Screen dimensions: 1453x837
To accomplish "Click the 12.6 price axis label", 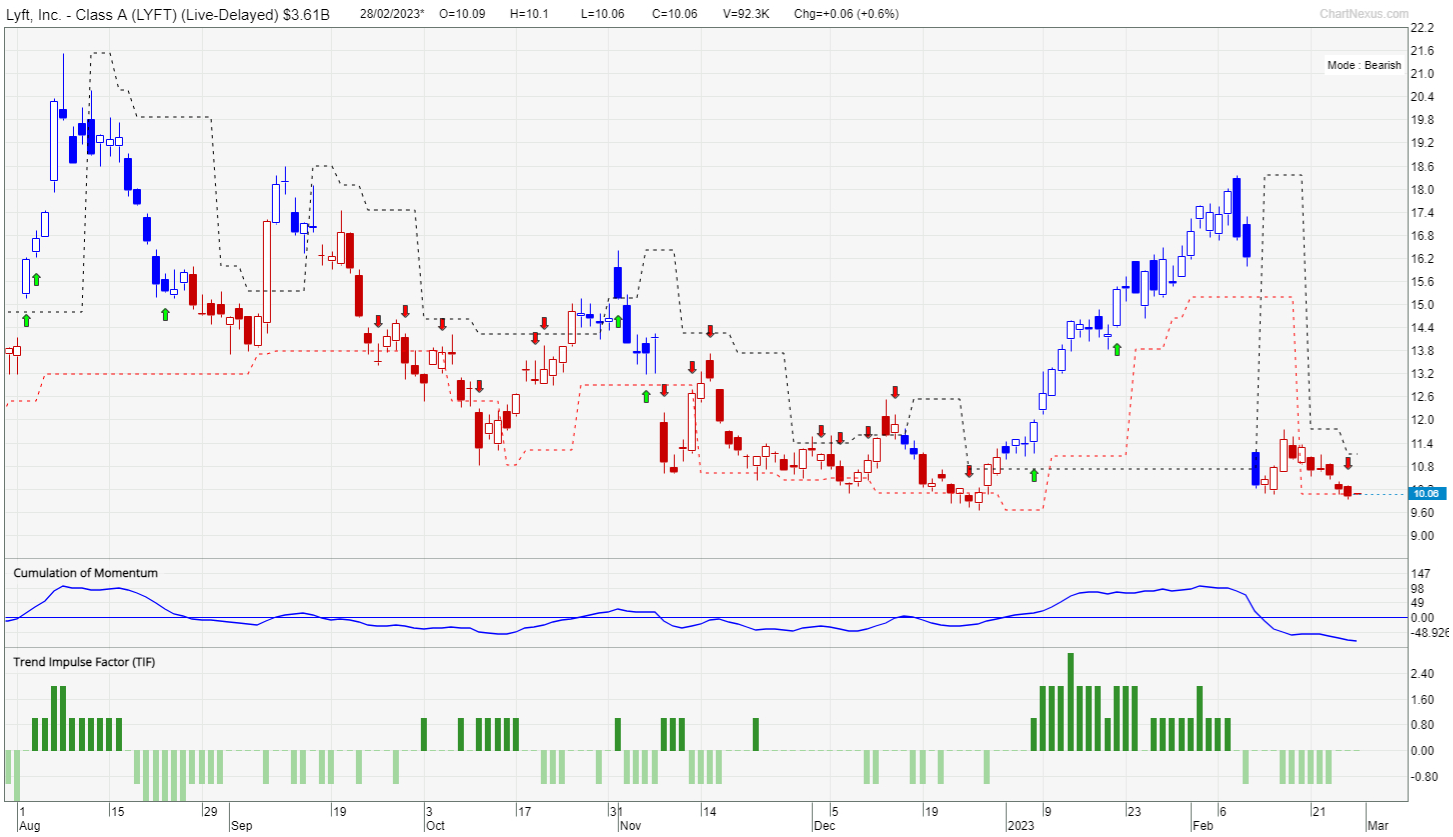I will (x=1423, y=398).
